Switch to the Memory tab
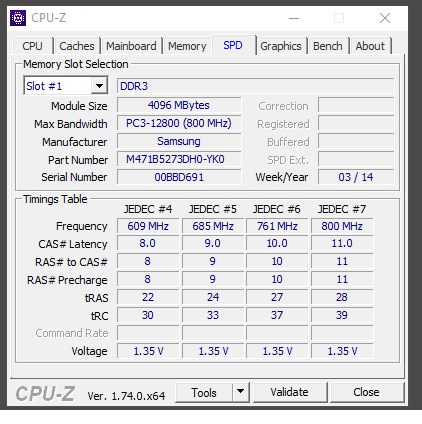Image resolution: width=422 pixels, height=424 pixels. (x=187, y=46)
